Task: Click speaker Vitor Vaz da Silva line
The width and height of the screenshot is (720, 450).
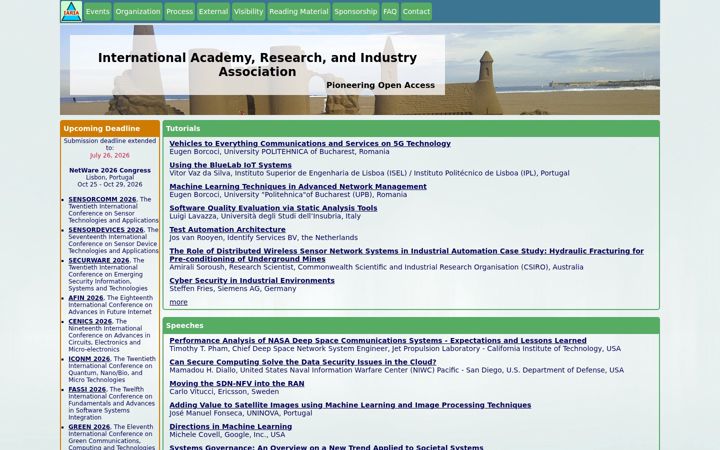Action: [369, 173]
